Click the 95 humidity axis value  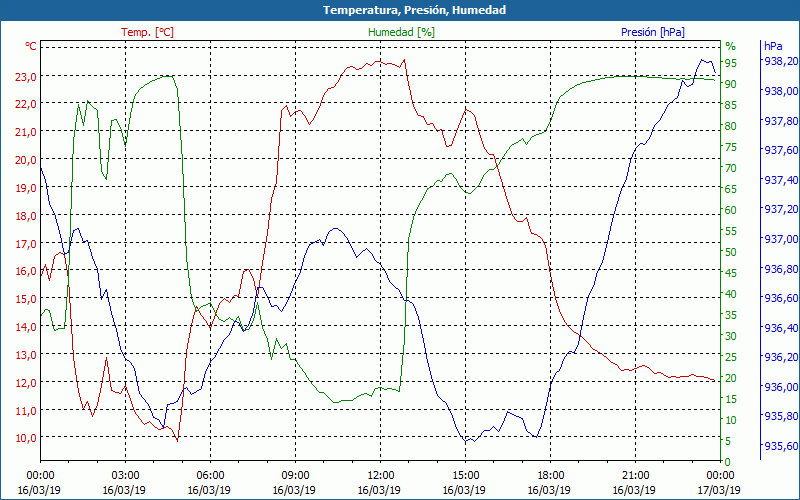coord(731,63)
